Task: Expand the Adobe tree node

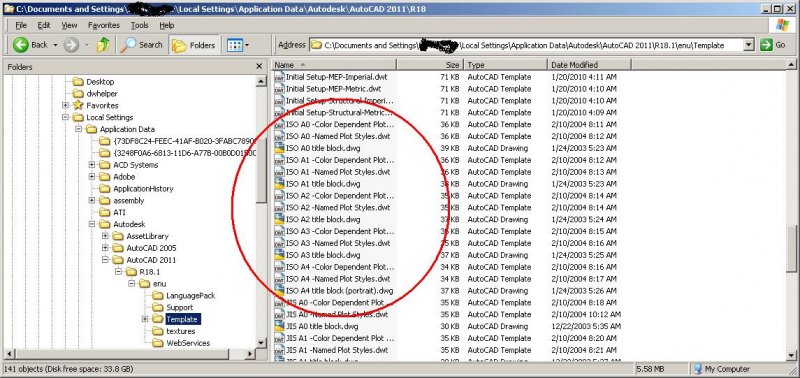Action: click(92, 177)
